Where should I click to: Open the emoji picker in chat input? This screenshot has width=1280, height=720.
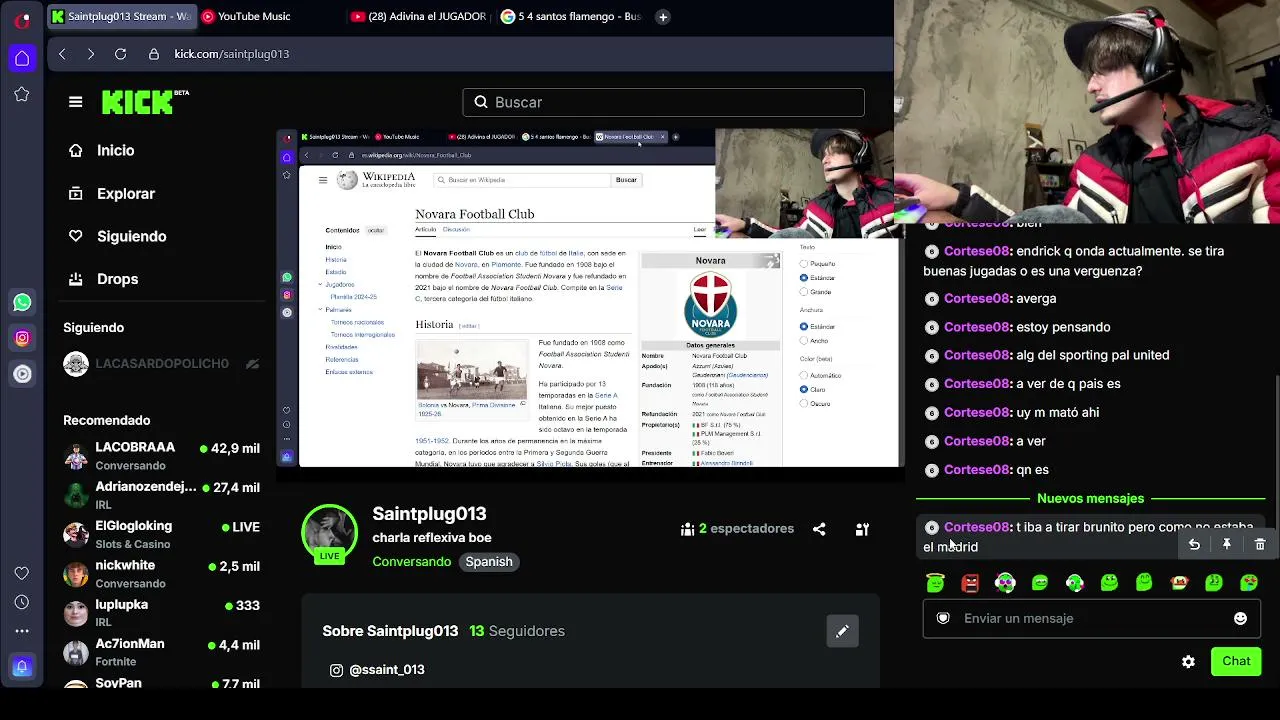coord(1240,618)
